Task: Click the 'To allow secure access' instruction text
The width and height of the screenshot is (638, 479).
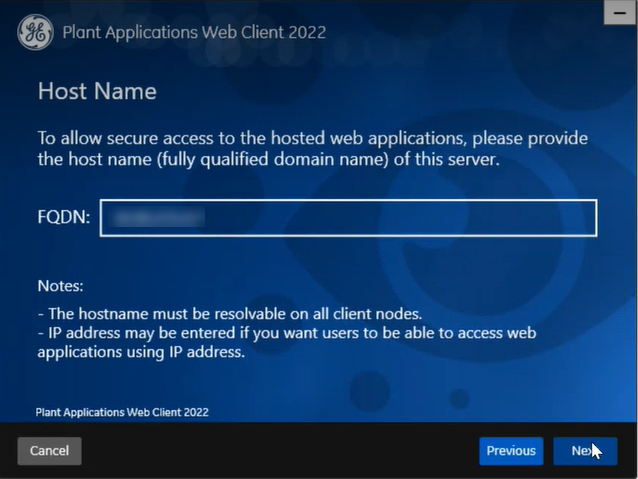Action: click(x=312, y=149)
